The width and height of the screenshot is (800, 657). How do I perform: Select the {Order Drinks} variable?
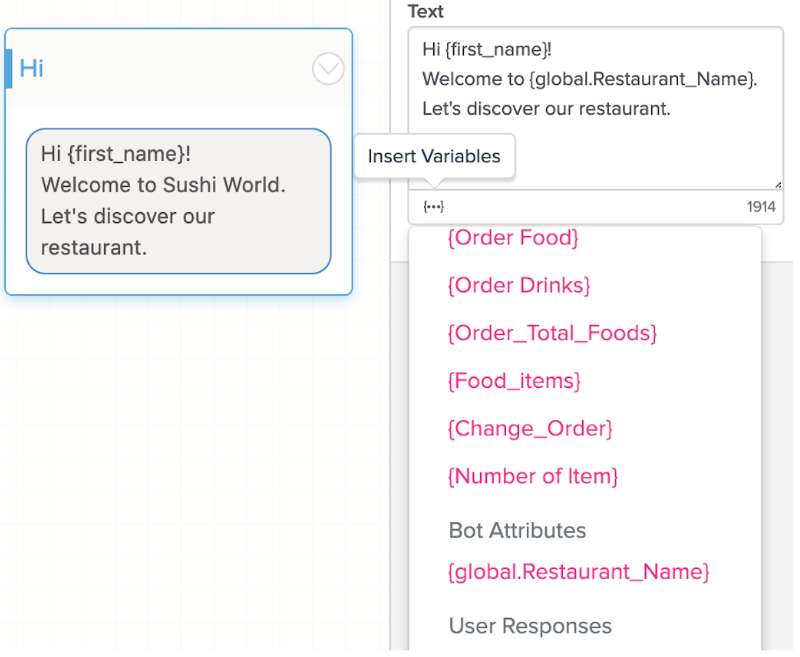519,285
